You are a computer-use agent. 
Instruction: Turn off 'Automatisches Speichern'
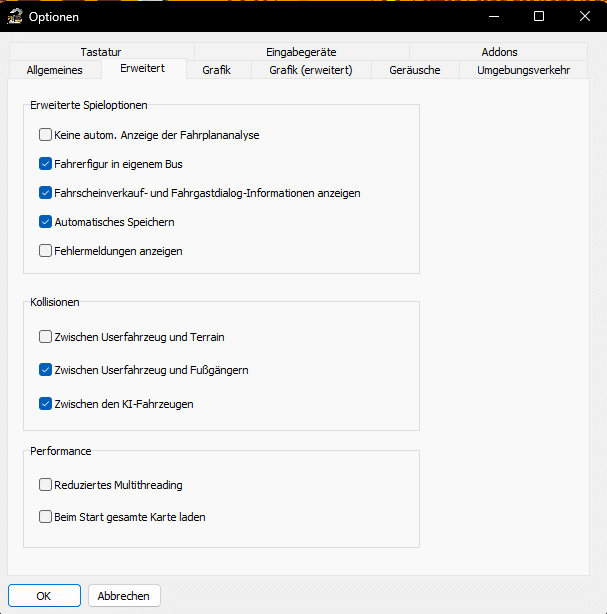45,221
